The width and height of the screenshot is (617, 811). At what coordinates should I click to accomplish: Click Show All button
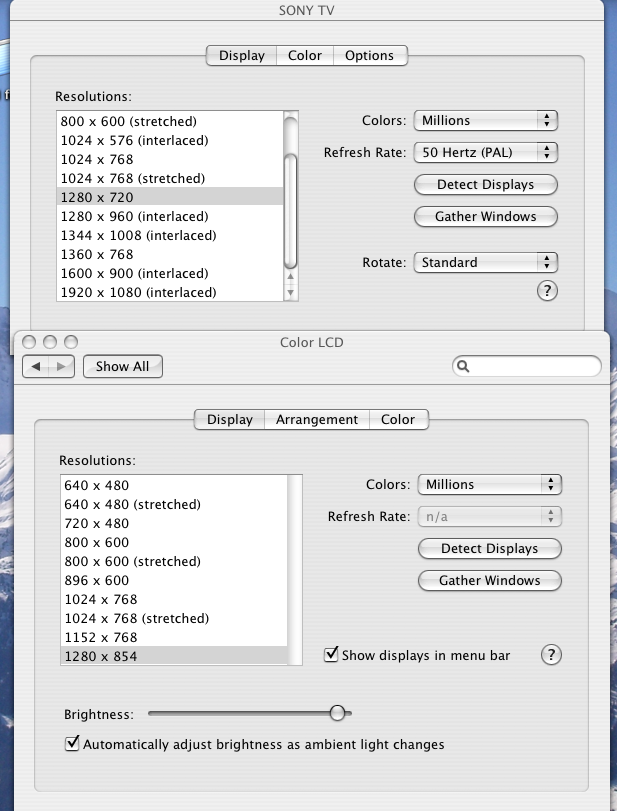coord(123,366)
